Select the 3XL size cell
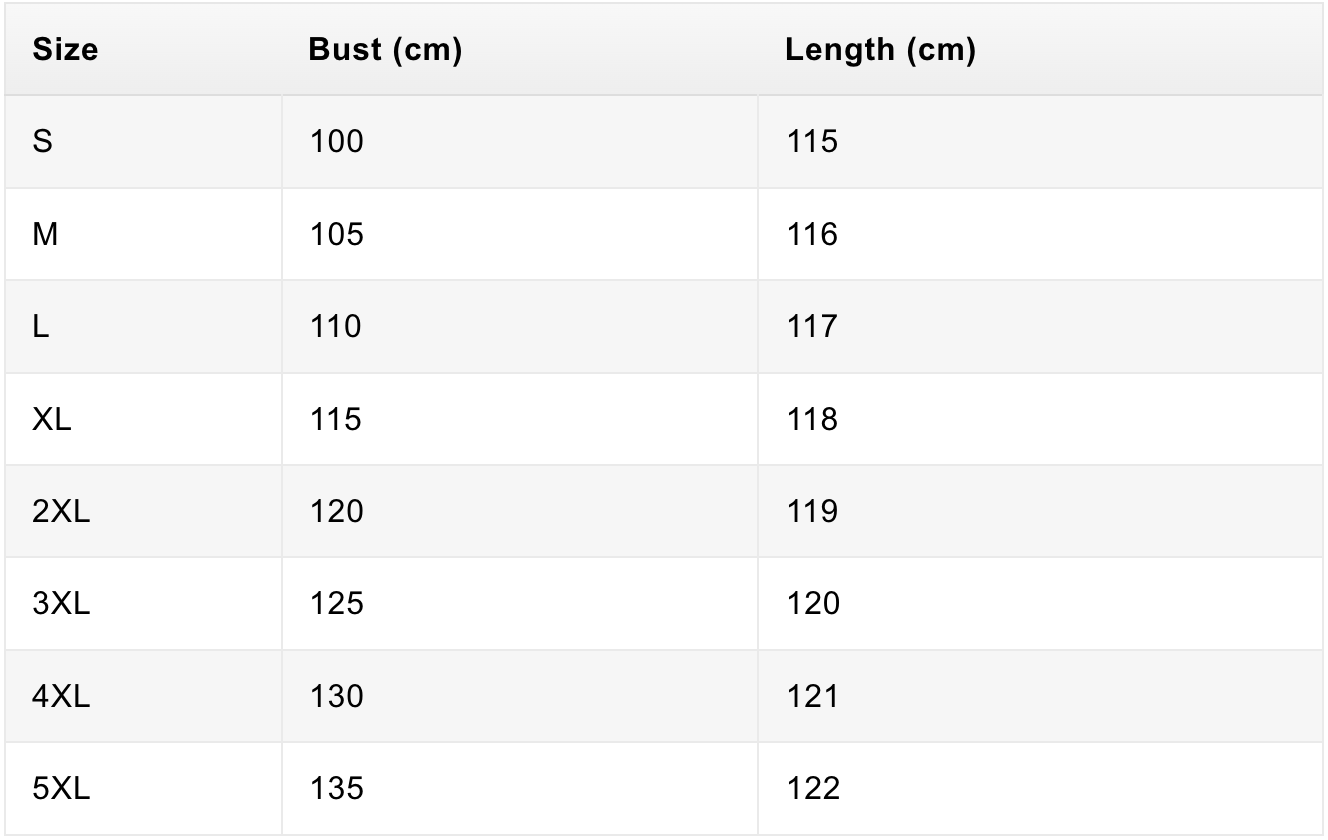Image resolution: width=1328 pixels, height=840 pixels. click(61, 604)
